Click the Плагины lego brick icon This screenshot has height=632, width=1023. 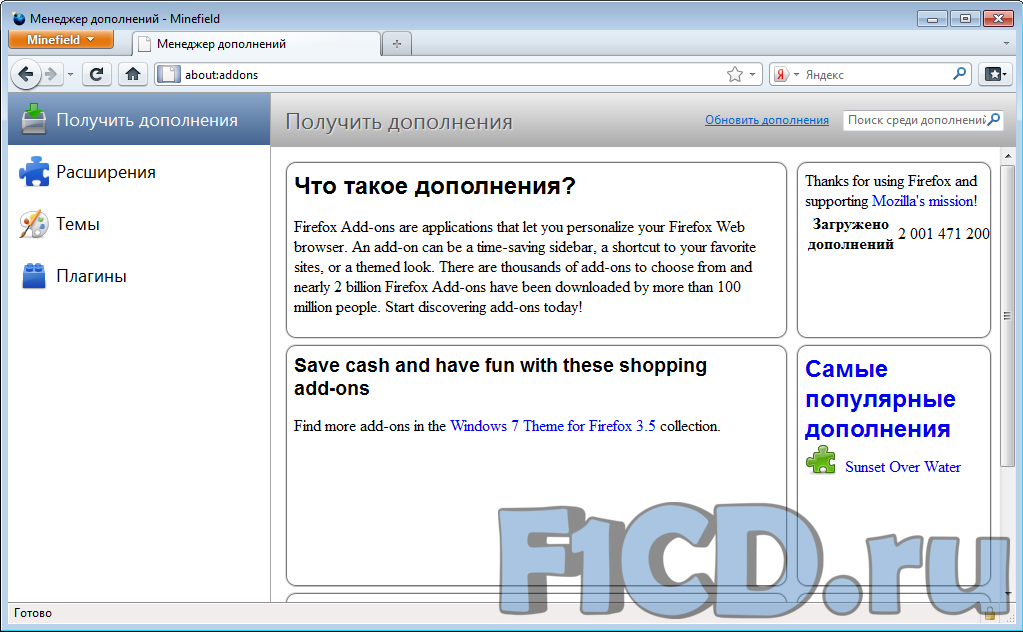click(x=34, y=276)
